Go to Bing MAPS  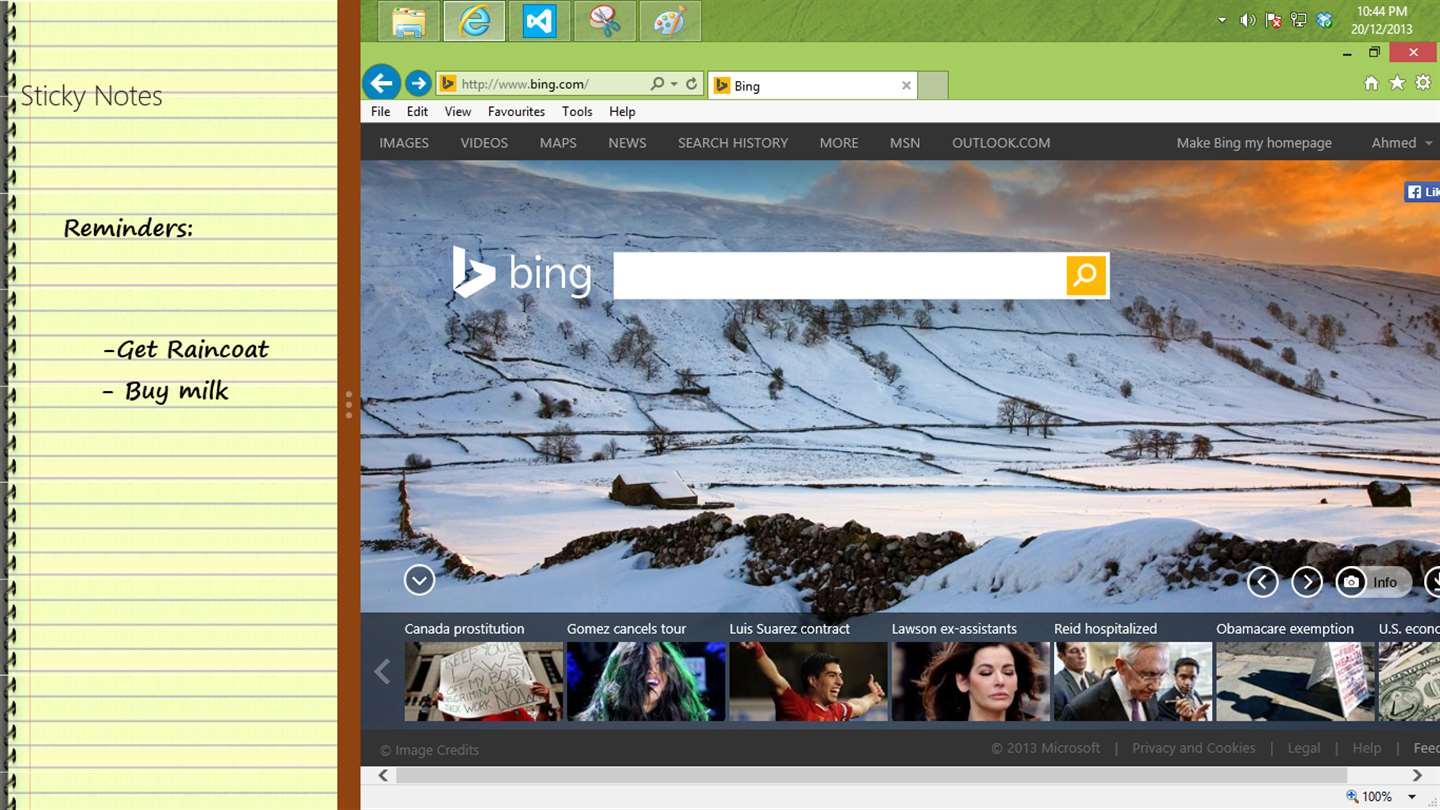(558, 143)
